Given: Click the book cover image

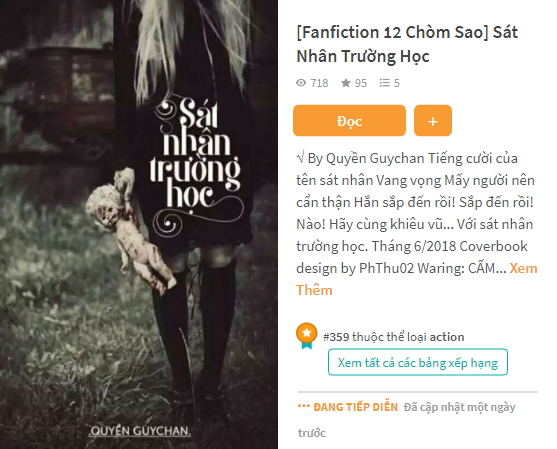Looking at the screenshot, I should coord(139,224).
